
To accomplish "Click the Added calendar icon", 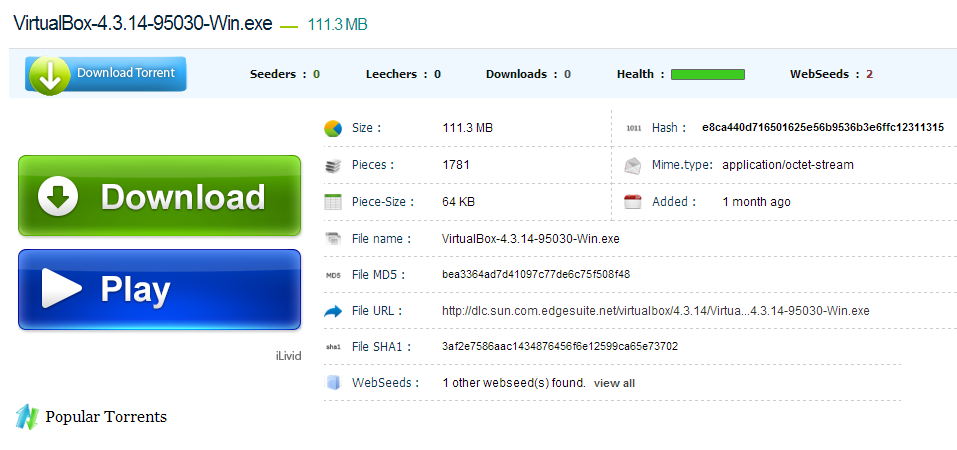I will (633, 202).
